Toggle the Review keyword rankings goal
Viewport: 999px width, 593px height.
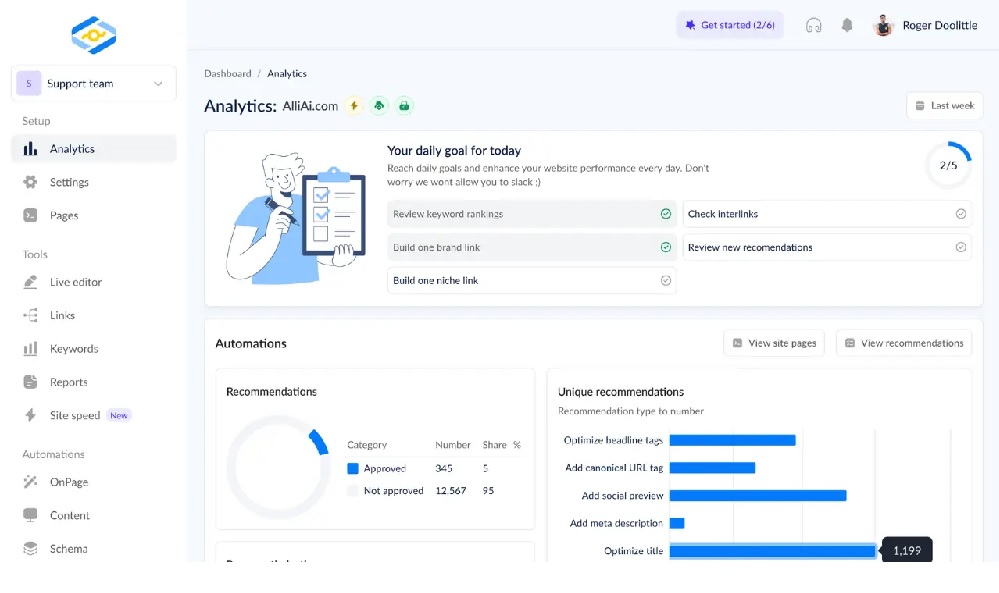(665, 214)
